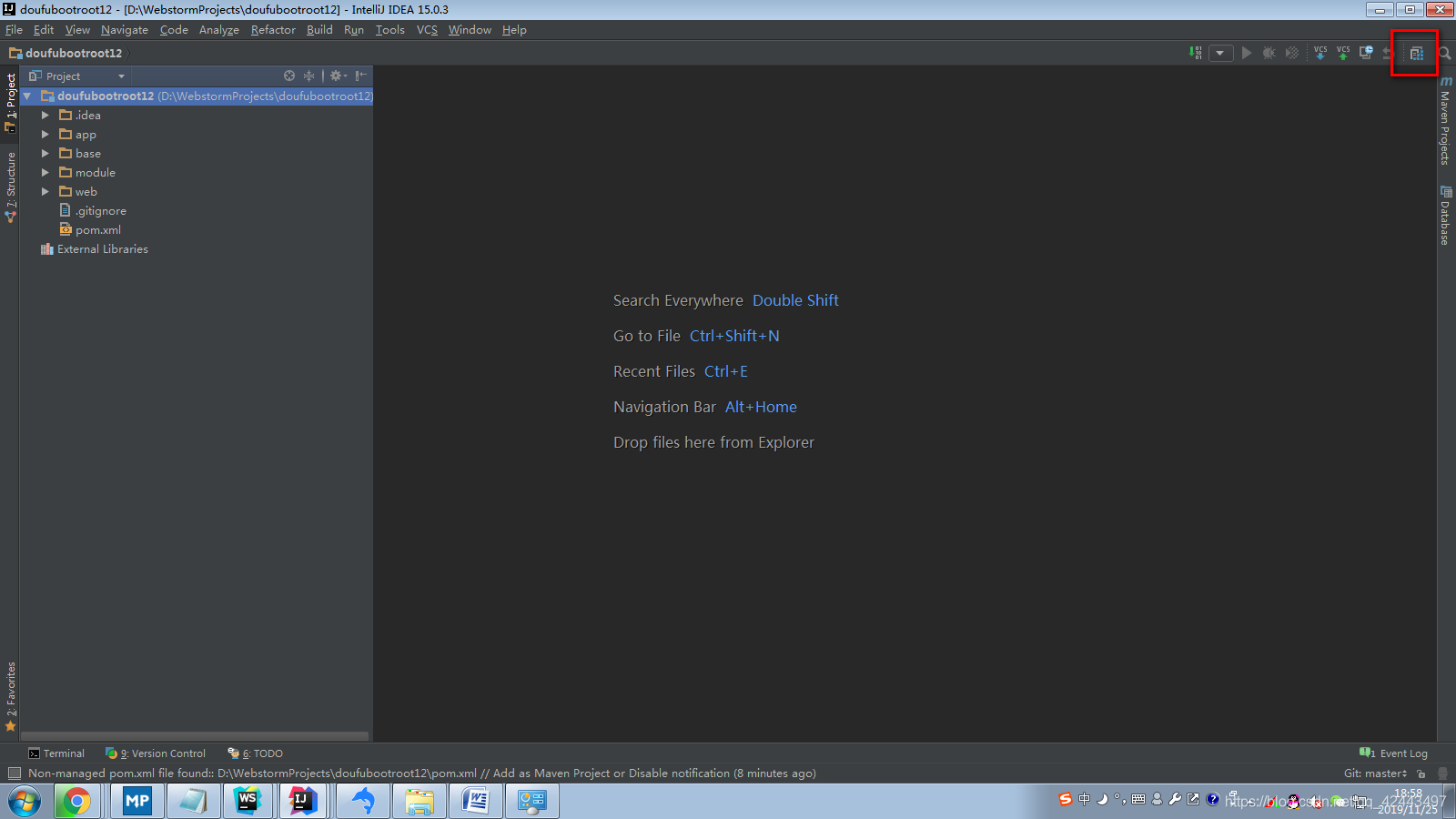1456x819 pixels.
Task: Open the Event Log
Action: click(1393, 753)
